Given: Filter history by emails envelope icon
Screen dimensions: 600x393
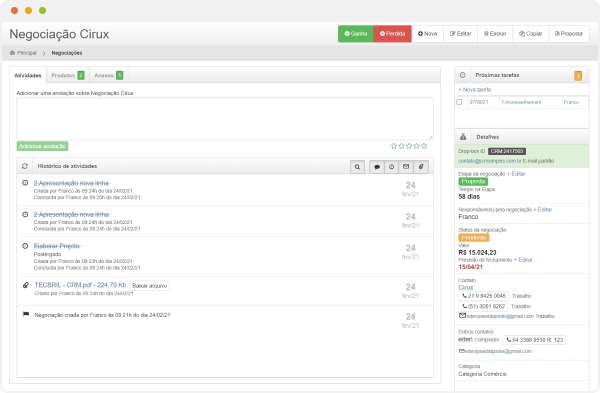Looking at the screenshot, I should 406,167.
